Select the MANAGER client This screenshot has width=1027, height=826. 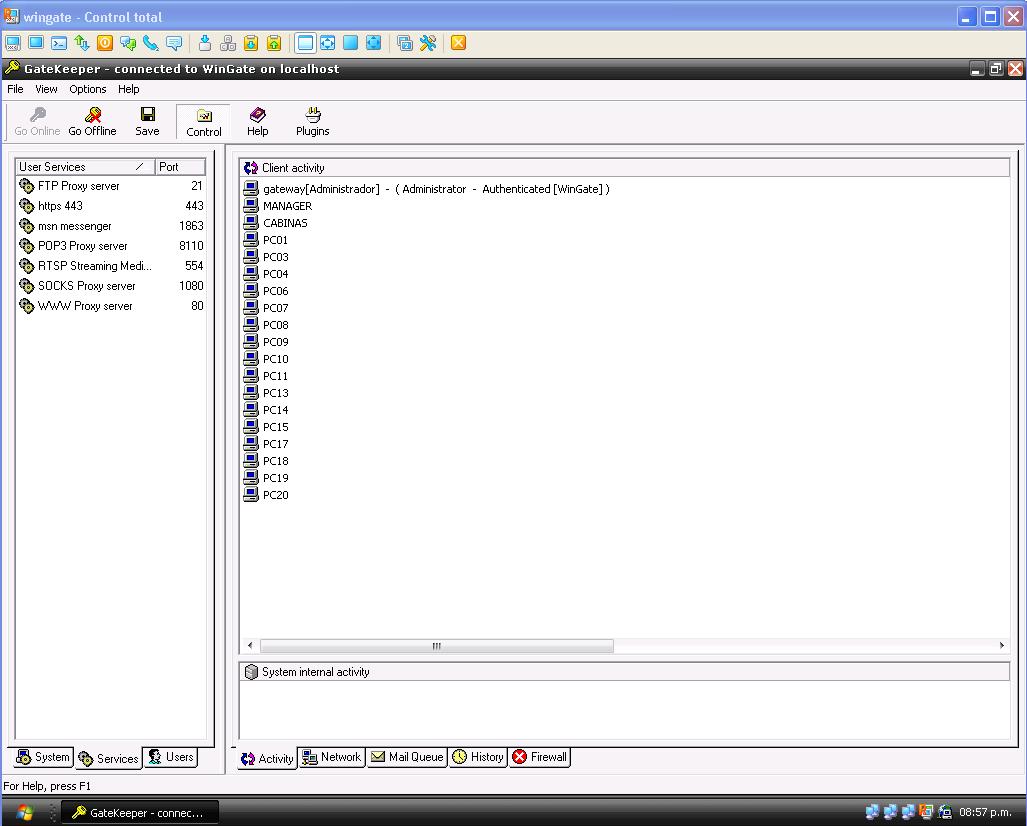[278, 206]
